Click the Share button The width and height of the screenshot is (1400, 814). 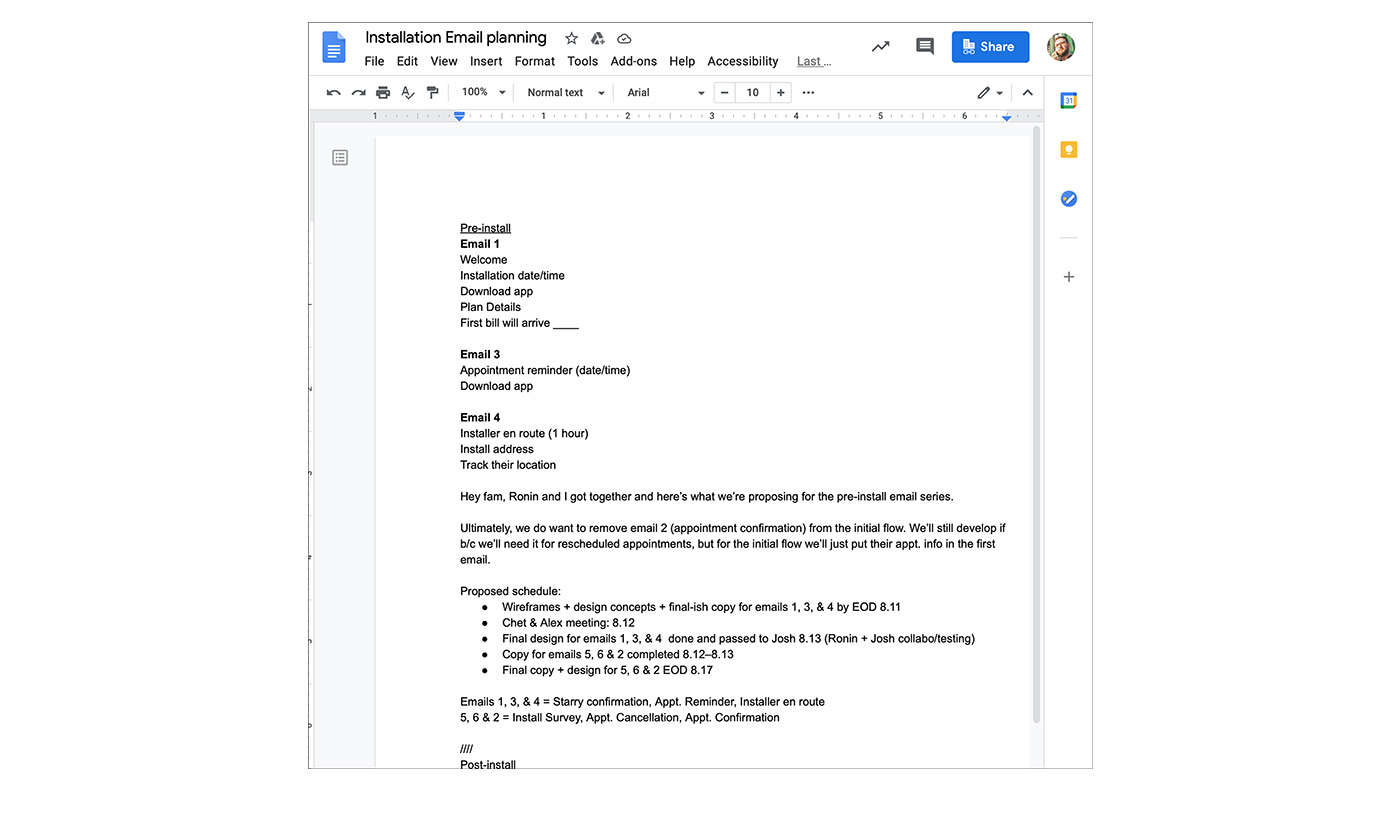990,46
